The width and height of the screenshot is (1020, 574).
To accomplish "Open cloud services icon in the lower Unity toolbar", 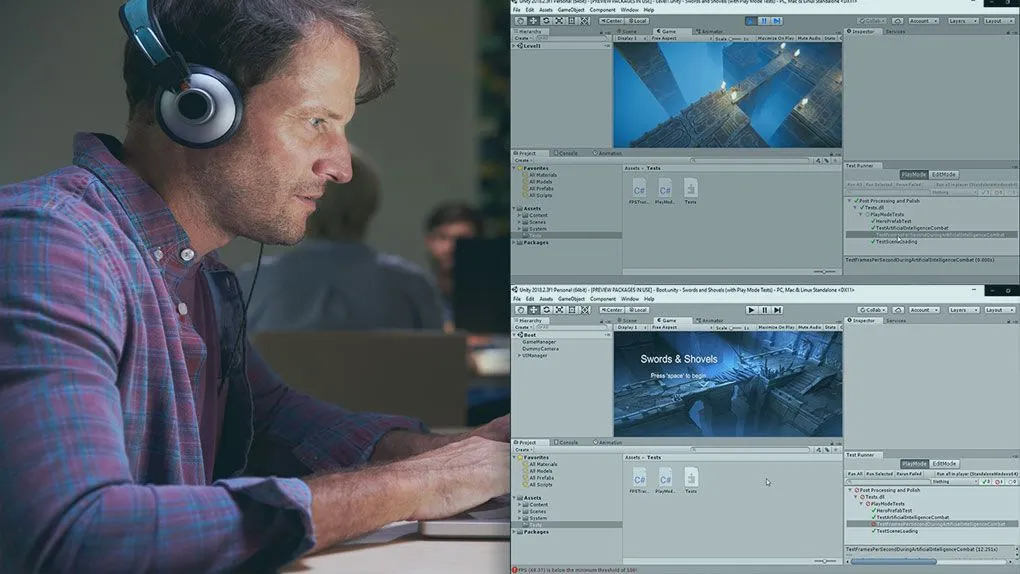I will [897, 310].
